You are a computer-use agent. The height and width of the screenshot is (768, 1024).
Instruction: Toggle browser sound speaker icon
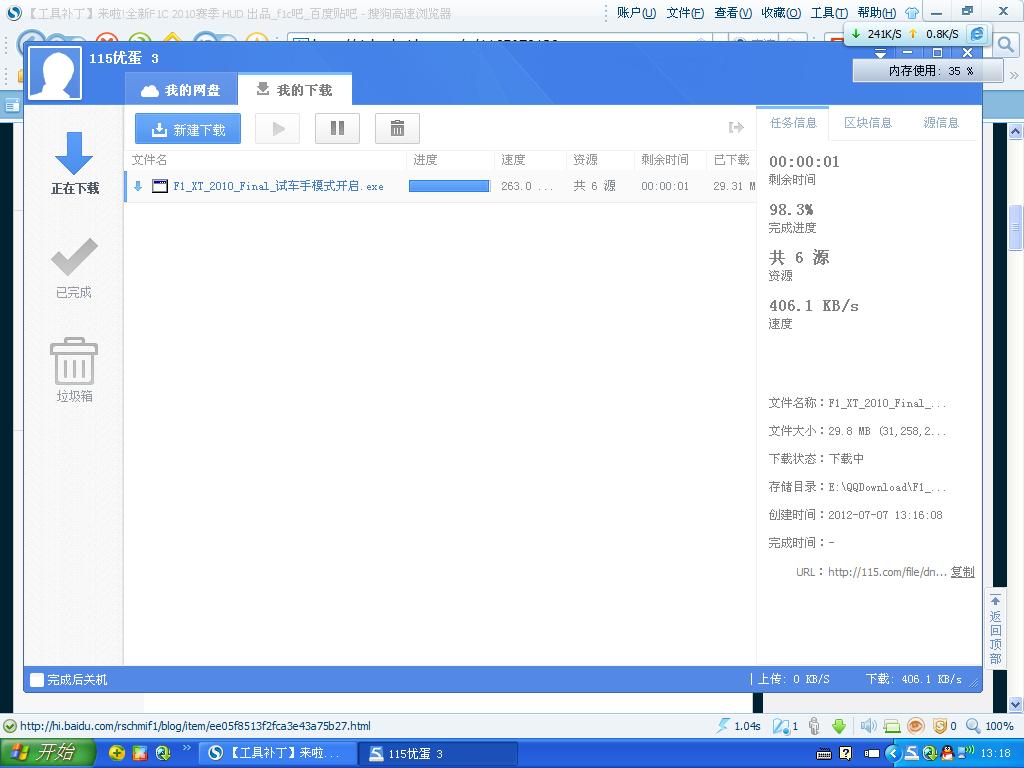868,726
